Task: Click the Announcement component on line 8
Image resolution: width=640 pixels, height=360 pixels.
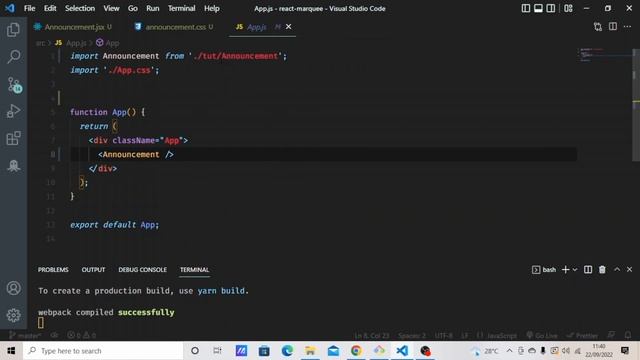Action: click(x=131, y=154)
